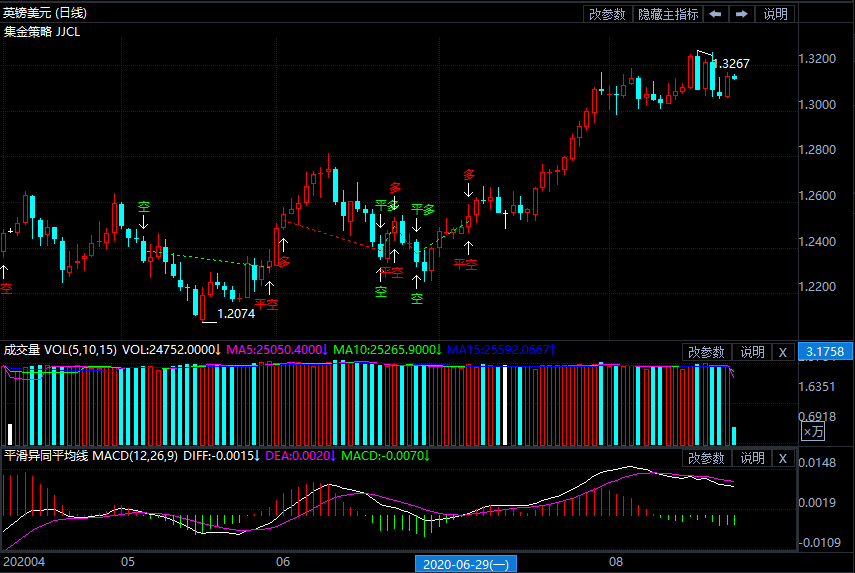Screen dimensions: 855x573
Task: Click the ×万 unit icon
Action: (813, 432)
